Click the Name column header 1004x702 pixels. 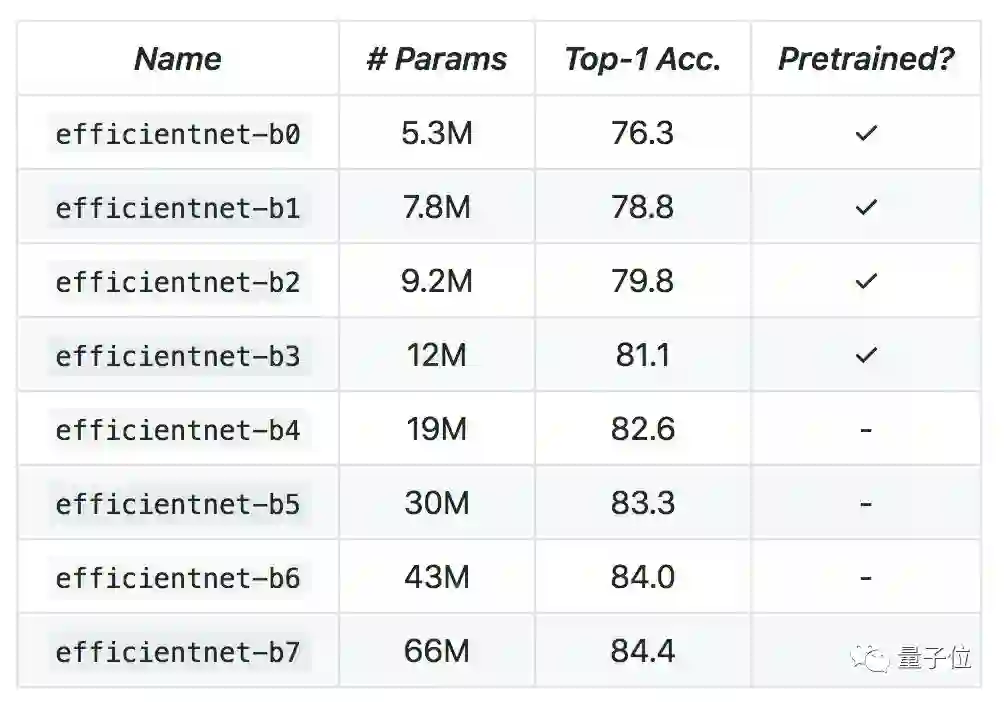click(178, 59)
